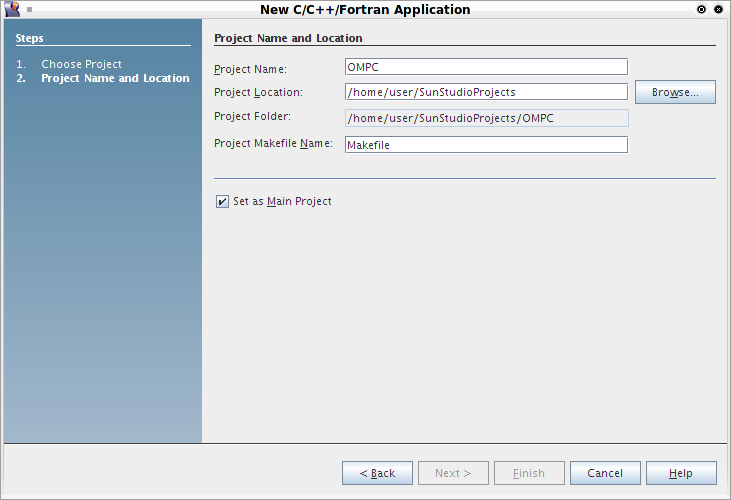The height and width of the screenshot is (500, 731).
Task: Close the dialog with the title bar X icon
Action: 718,9
